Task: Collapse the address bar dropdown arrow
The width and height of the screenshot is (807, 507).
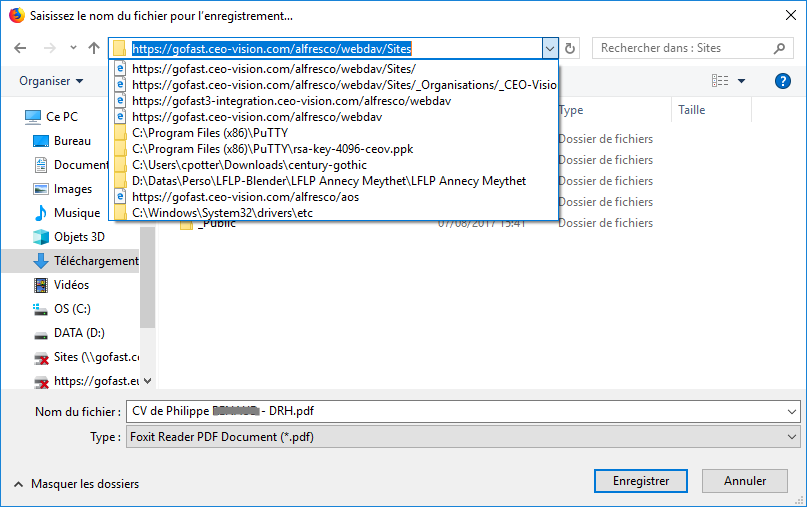Action: pyautogui.click(x=549, y=48)
